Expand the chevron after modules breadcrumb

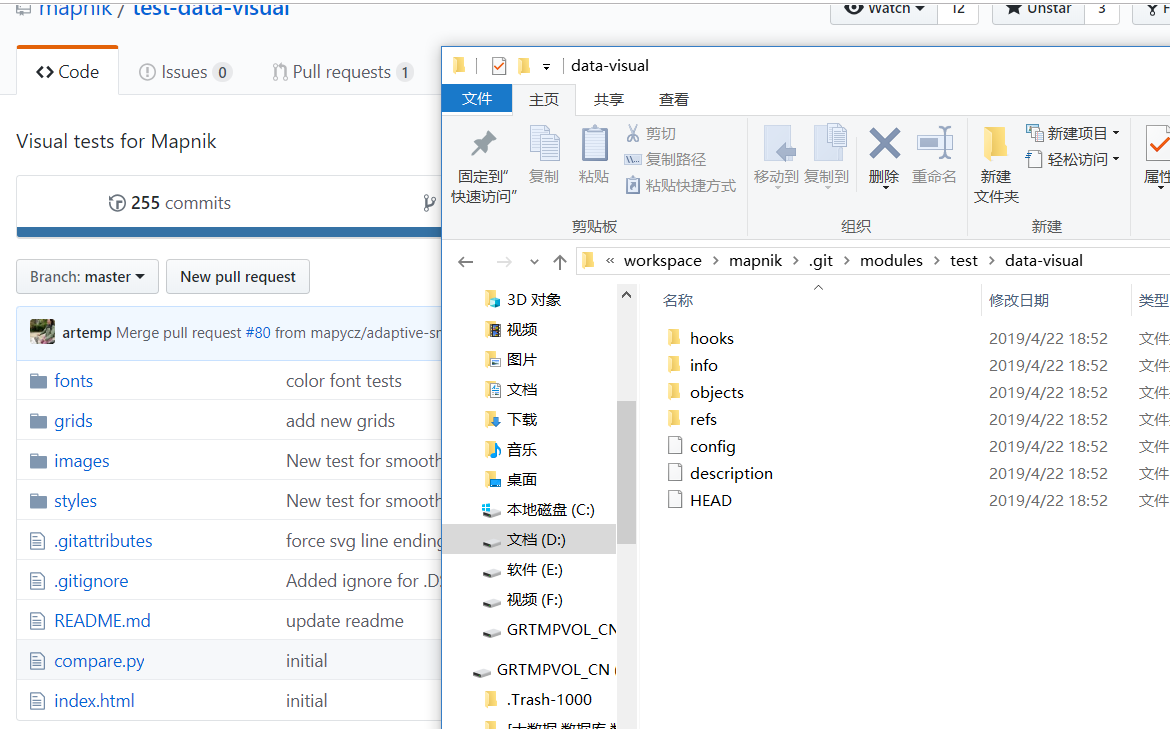pos(936,260)
